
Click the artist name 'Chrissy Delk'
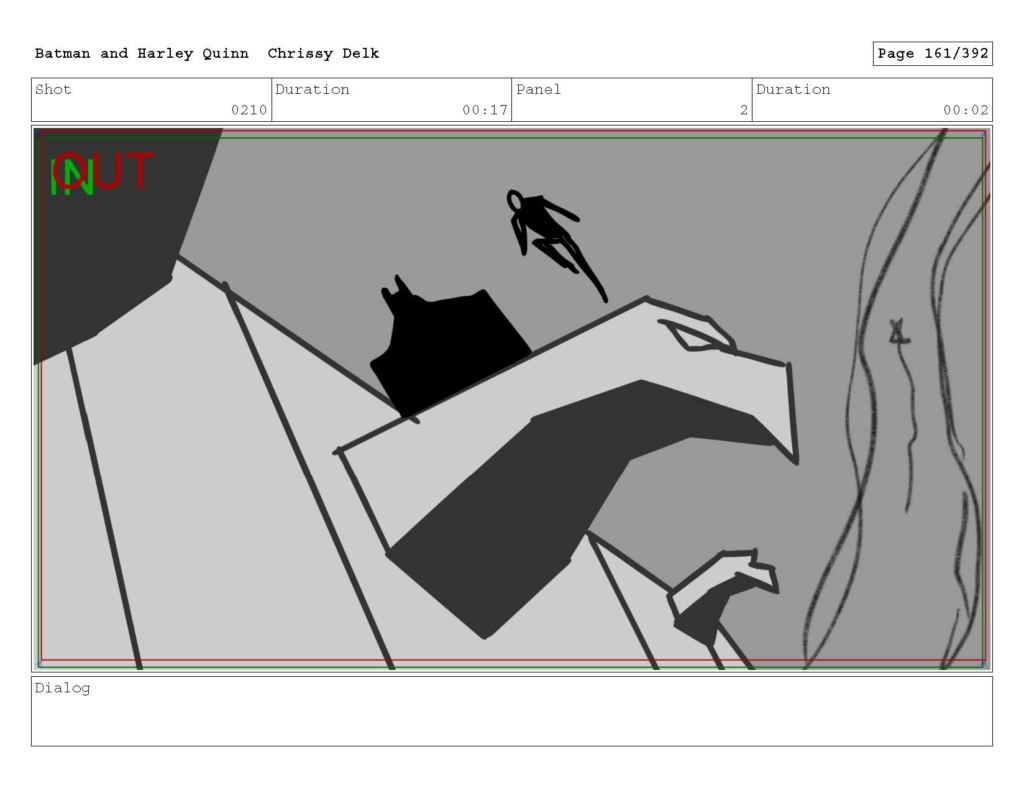coord(323,54)
